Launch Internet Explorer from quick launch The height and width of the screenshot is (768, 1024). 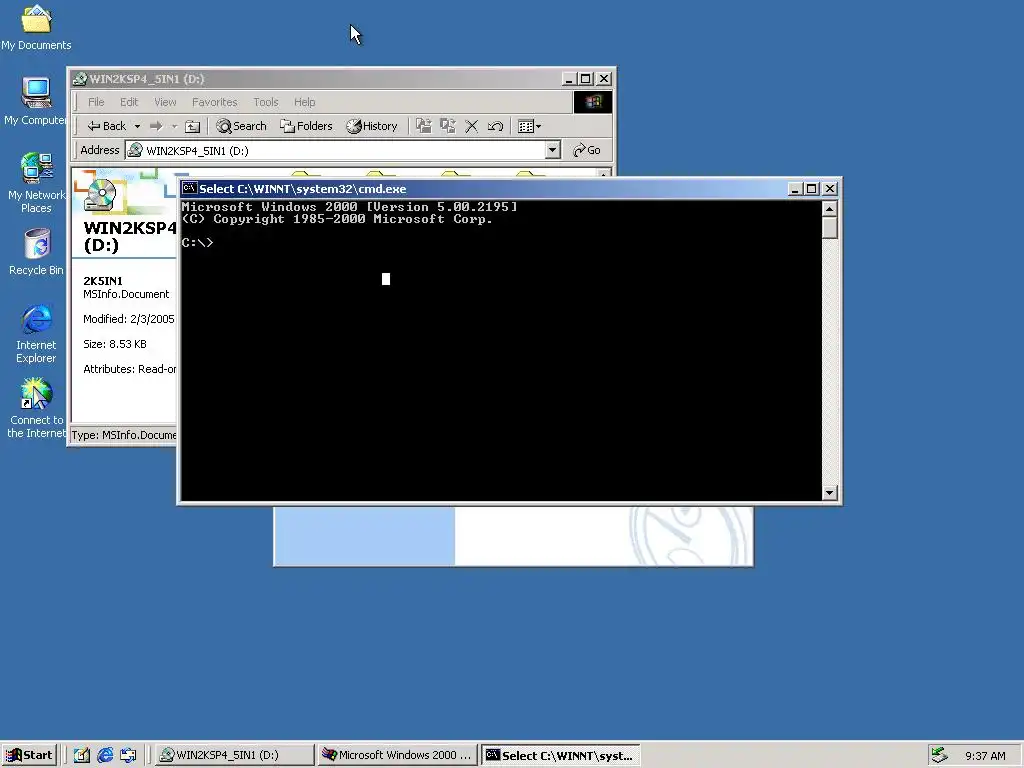click(x=104, y=755)
